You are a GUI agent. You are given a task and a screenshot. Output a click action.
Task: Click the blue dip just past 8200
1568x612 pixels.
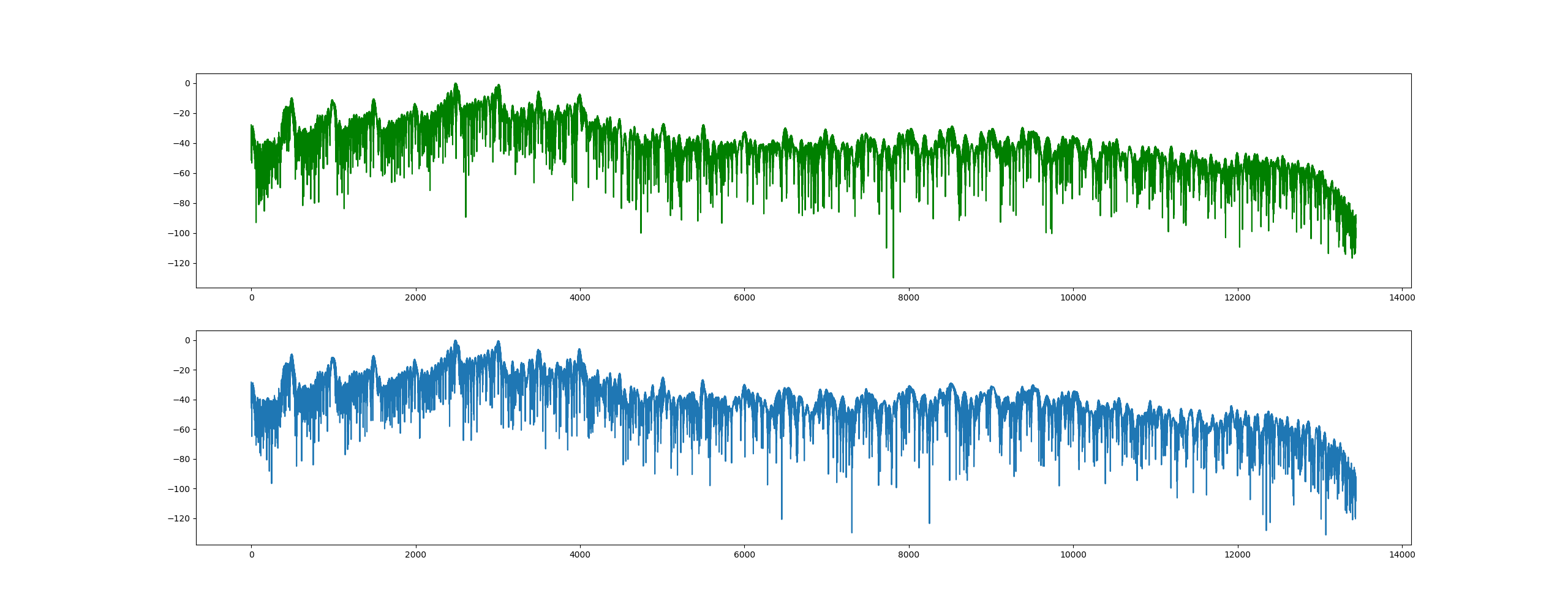point(929,521)
